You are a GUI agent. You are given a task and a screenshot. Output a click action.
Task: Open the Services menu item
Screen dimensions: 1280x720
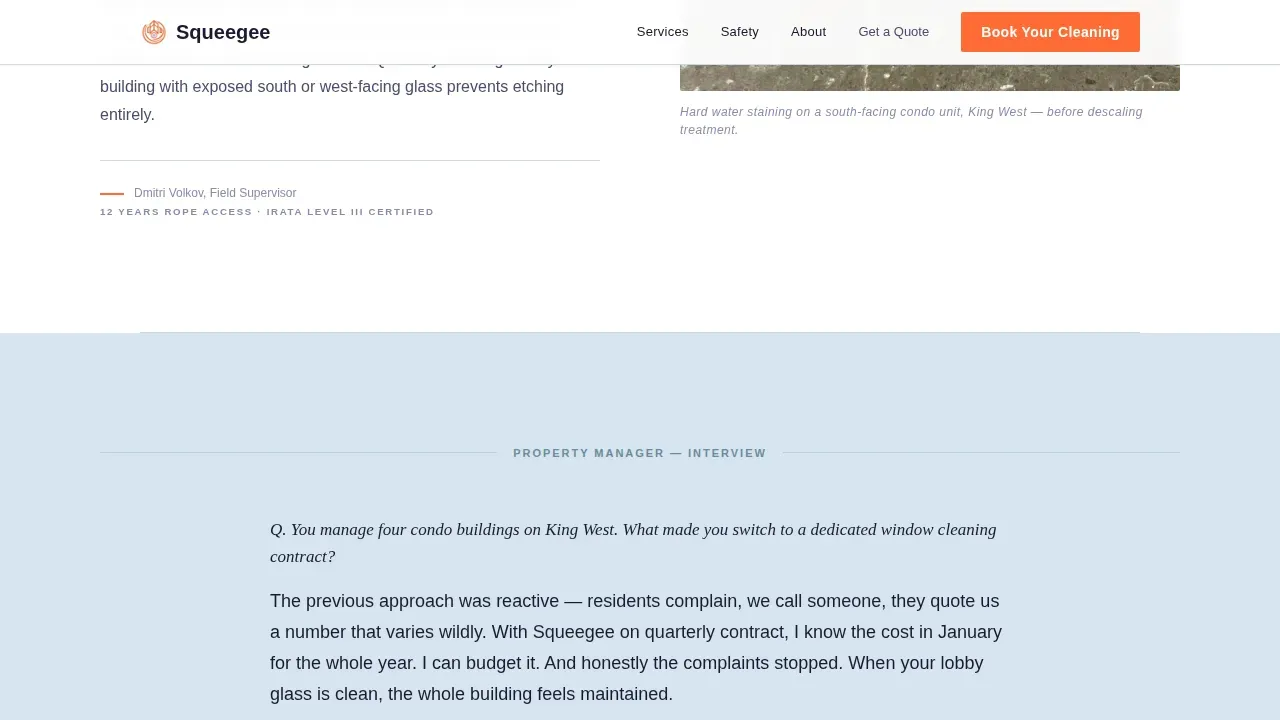(x=662, y=32)
